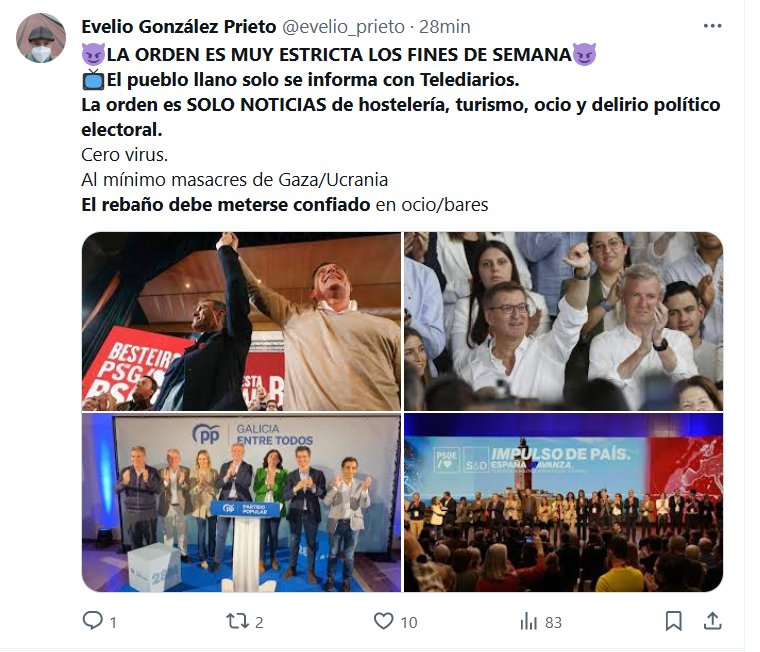Open the PP Galicia Entre Todos photo

coord(241,503)
